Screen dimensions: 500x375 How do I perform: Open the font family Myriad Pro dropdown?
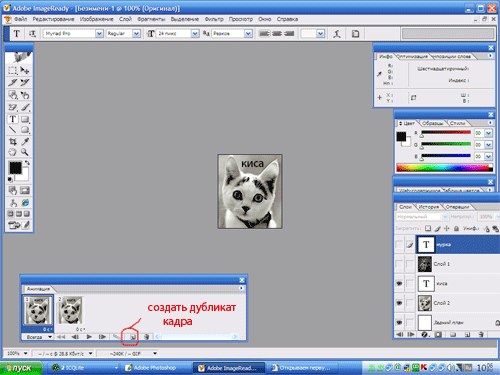(99, 34)
